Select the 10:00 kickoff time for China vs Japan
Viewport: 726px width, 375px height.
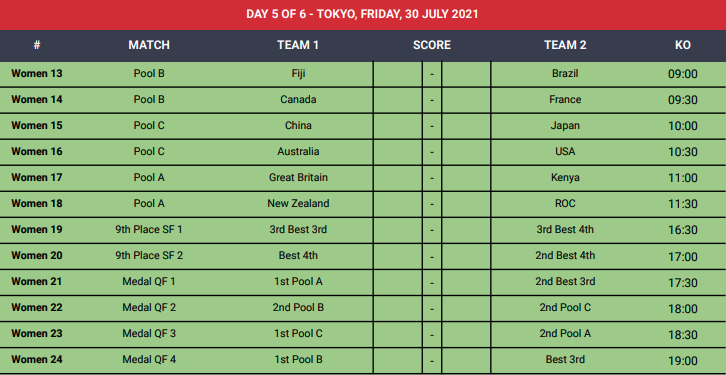[683, 126]
